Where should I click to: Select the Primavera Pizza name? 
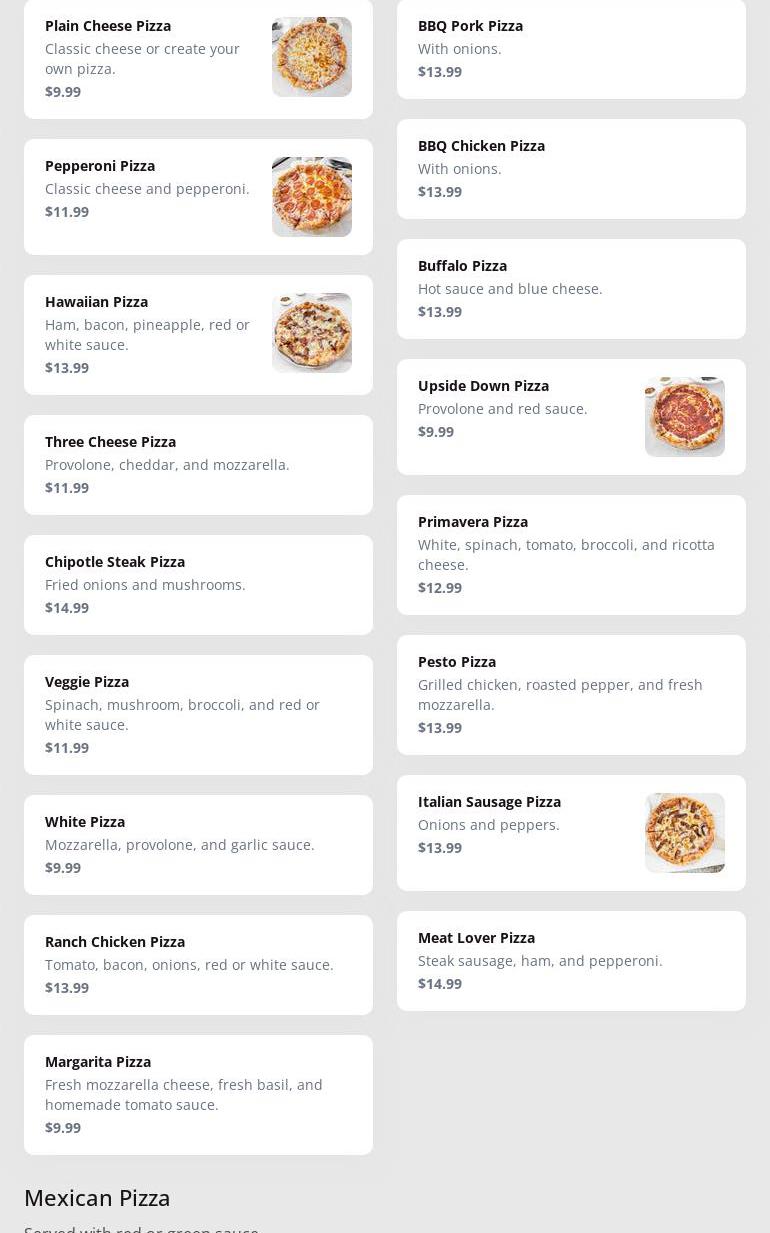(473, 522)
